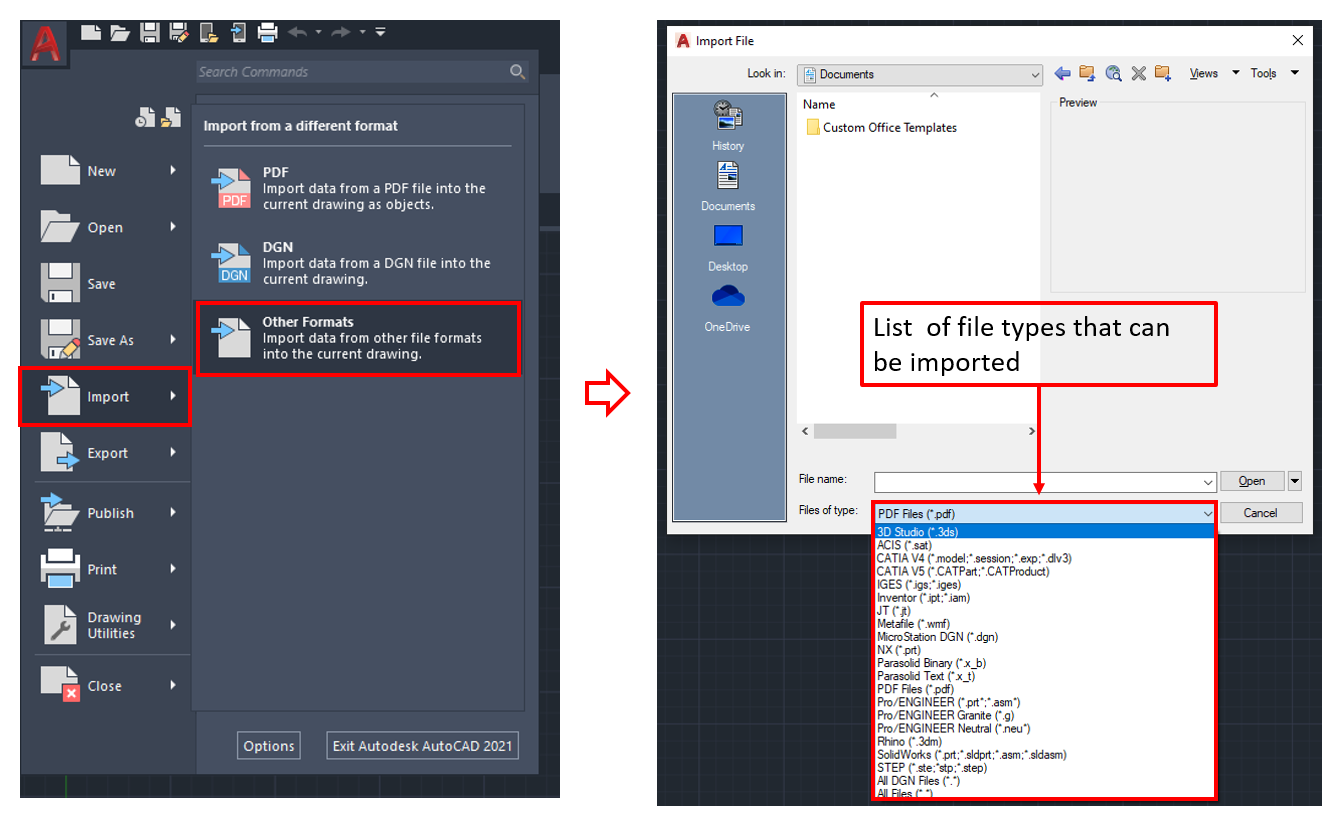Image resolution: width=1343 pixels, height=826 pixels.
Task: Click the Up One Level folder icon
Action: [1087, 73]
